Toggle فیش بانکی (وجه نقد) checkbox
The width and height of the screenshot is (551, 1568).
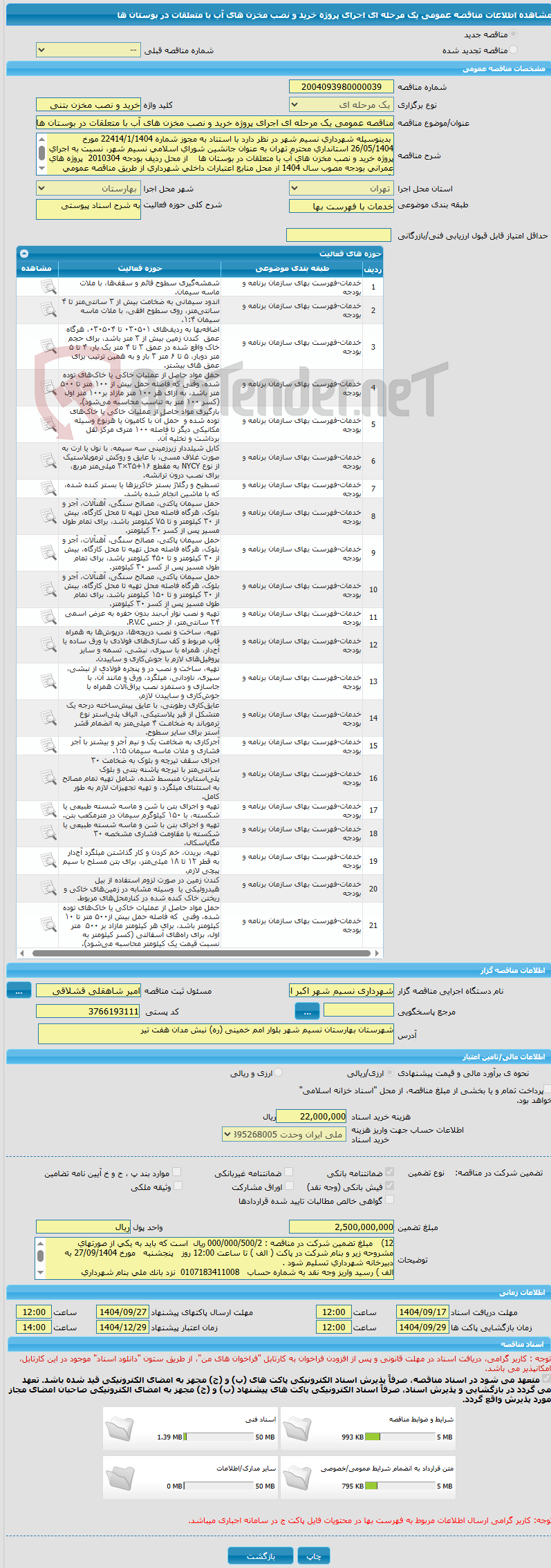click(390, 1186)
